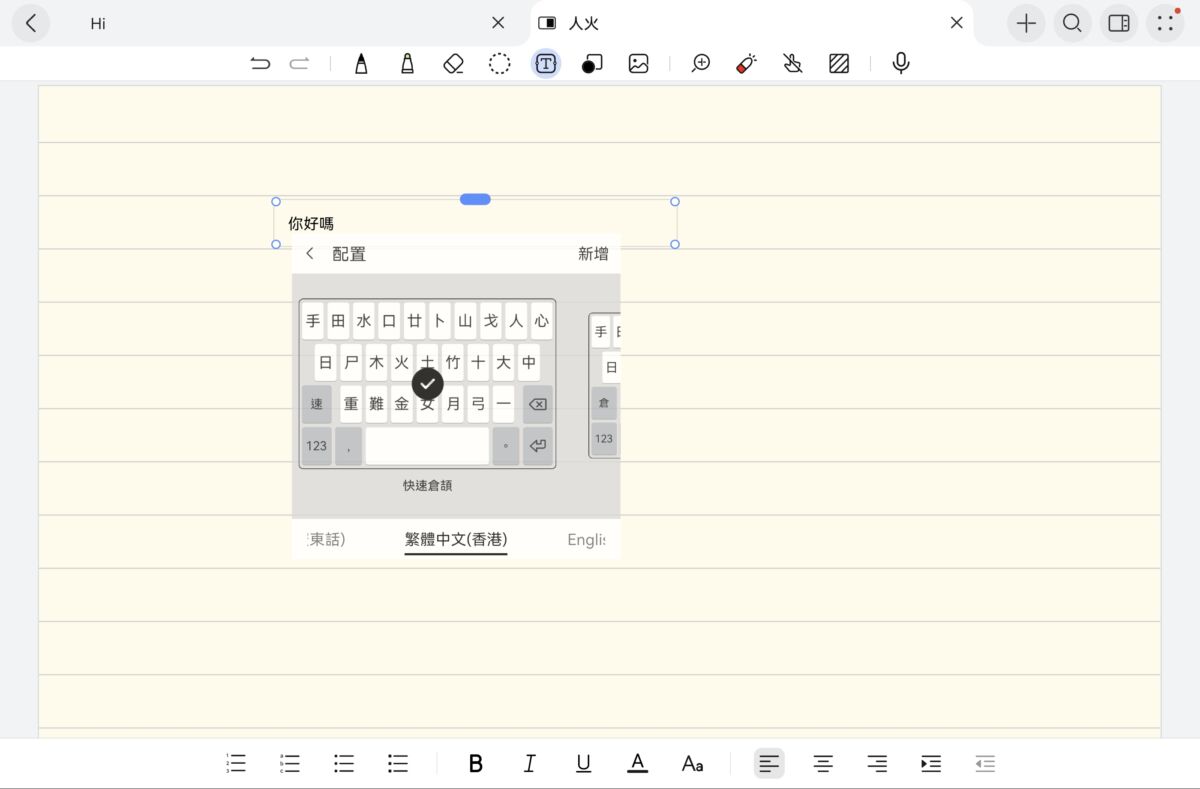Open the paper template pattern tool

(x=838, y=62)
